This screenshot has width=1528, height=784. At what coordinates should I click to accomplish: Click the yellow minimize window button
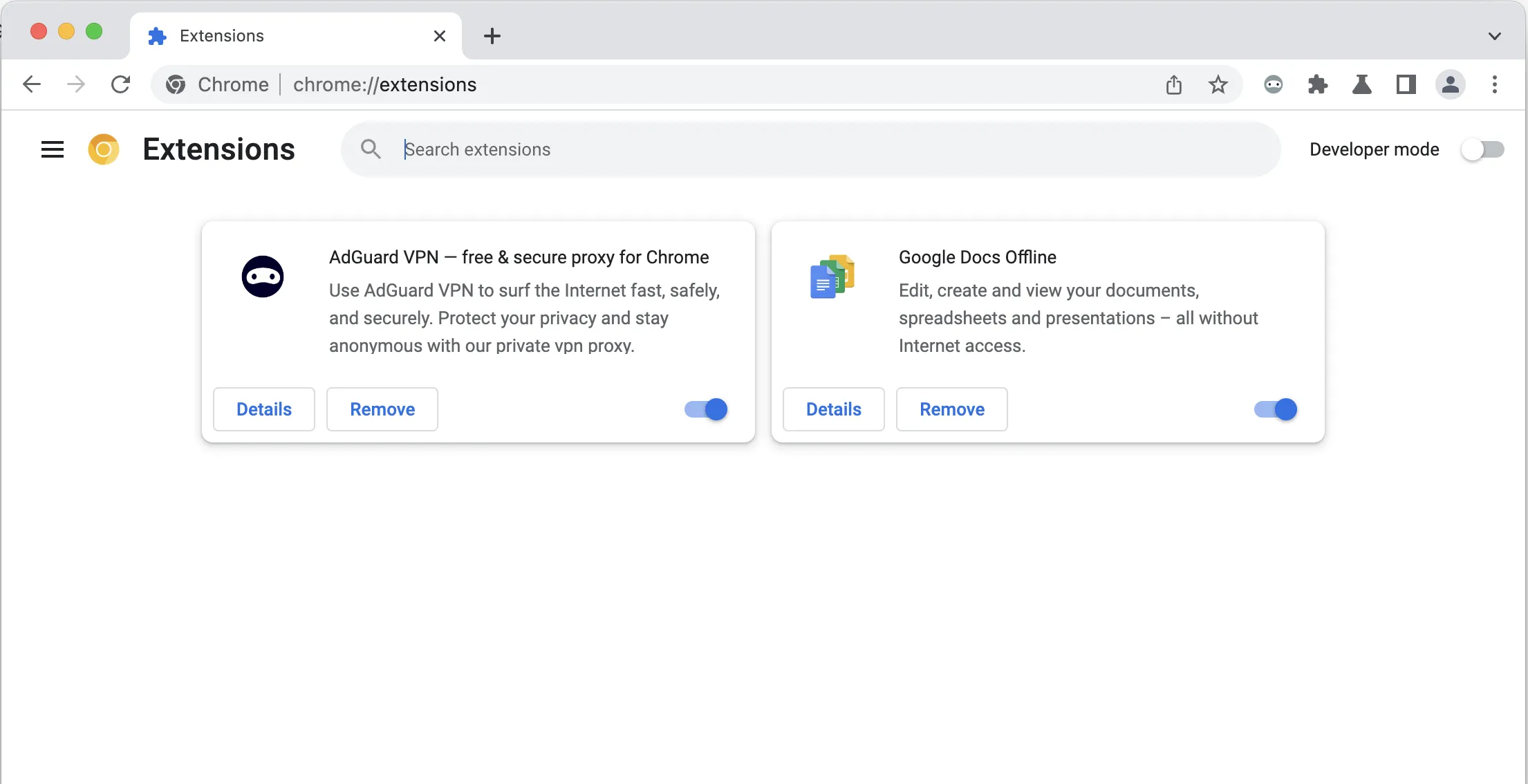coord(66,31)
